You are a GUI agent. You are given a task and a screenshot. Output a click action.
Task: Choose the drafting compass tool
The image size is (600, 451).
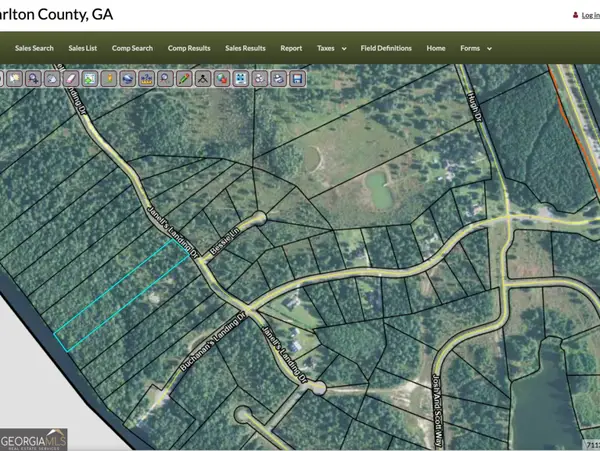(203, 79)
